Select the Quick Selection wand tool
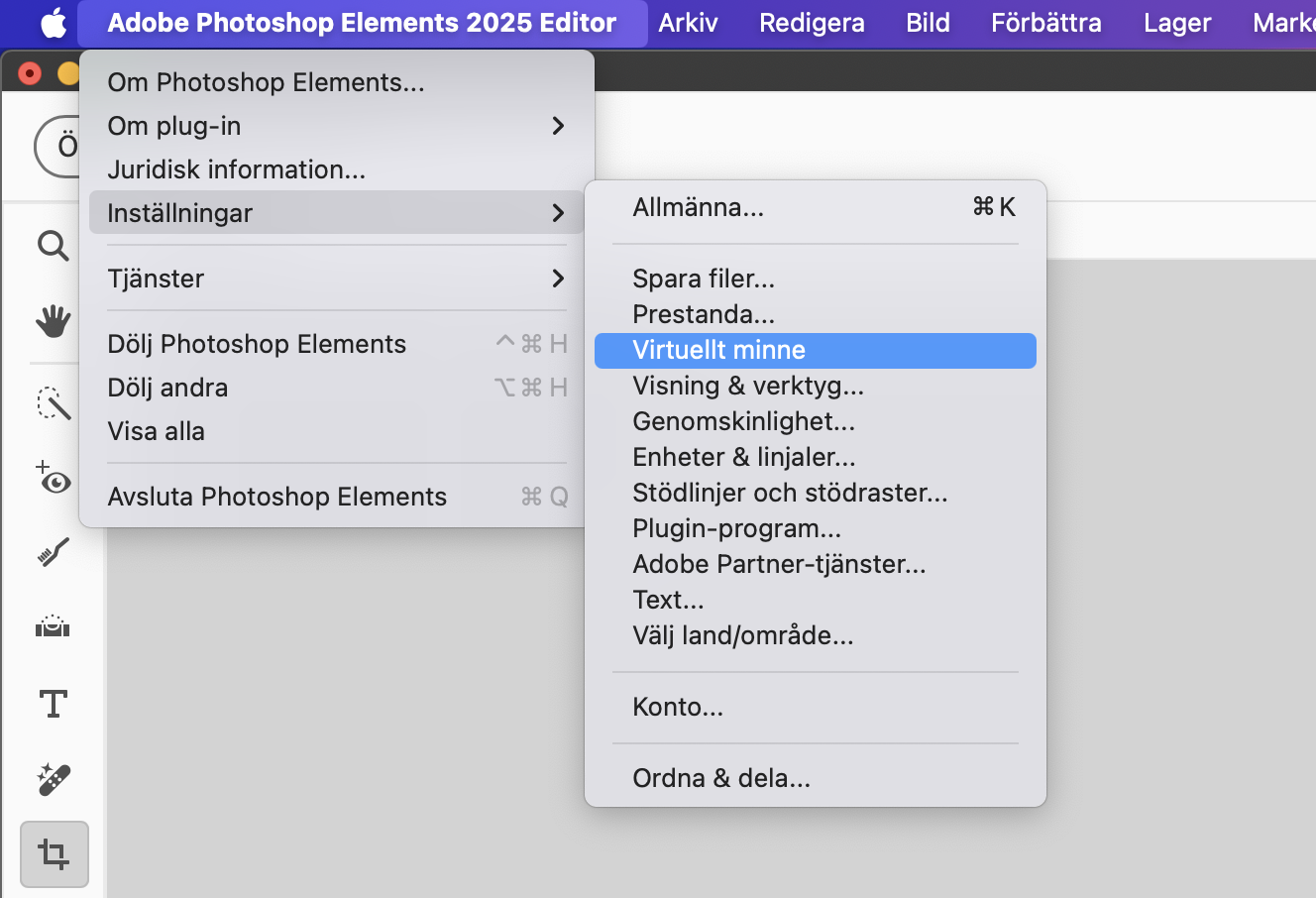The width and height of the screenshot is (1316, 898). pos(53,402)
